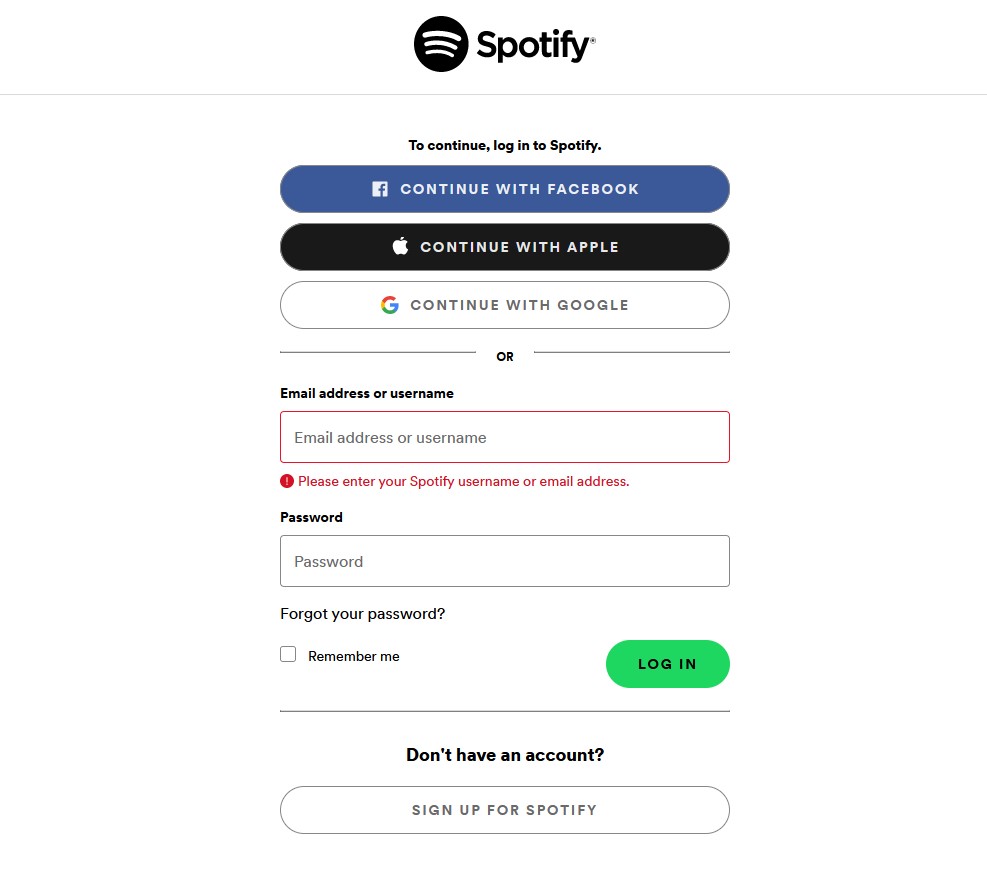
Task: Open the "Forgot your password?" link
Action: (362, 614)
